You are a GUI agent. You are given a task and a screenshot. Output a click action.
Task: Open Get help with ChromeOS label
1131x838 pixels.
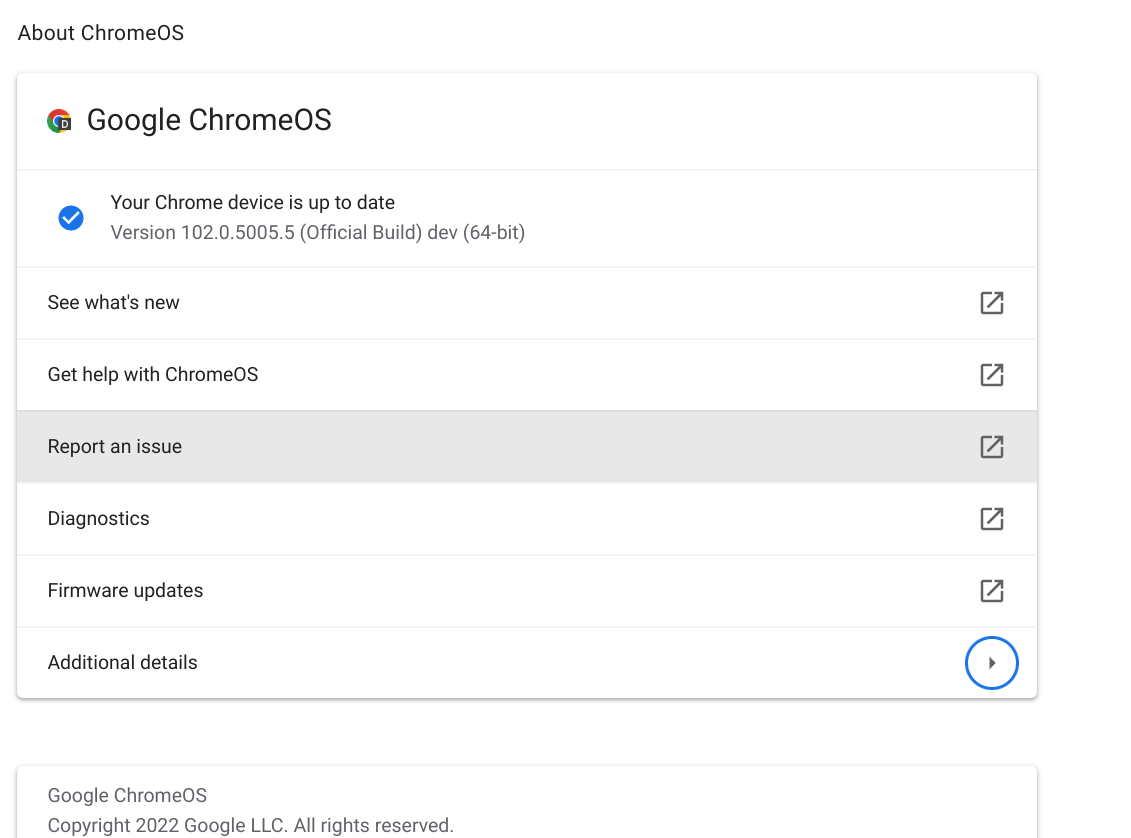(x=153, y=375)
